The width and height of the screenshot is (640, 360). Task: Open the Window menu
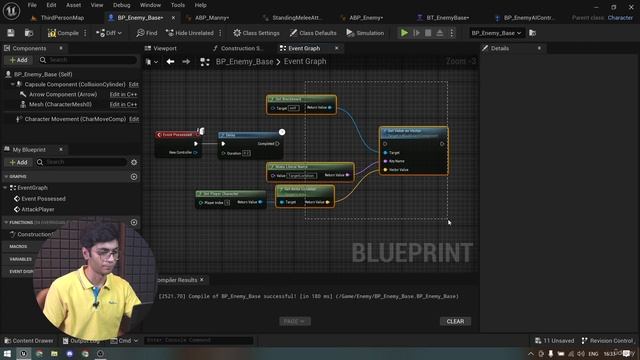150,5
